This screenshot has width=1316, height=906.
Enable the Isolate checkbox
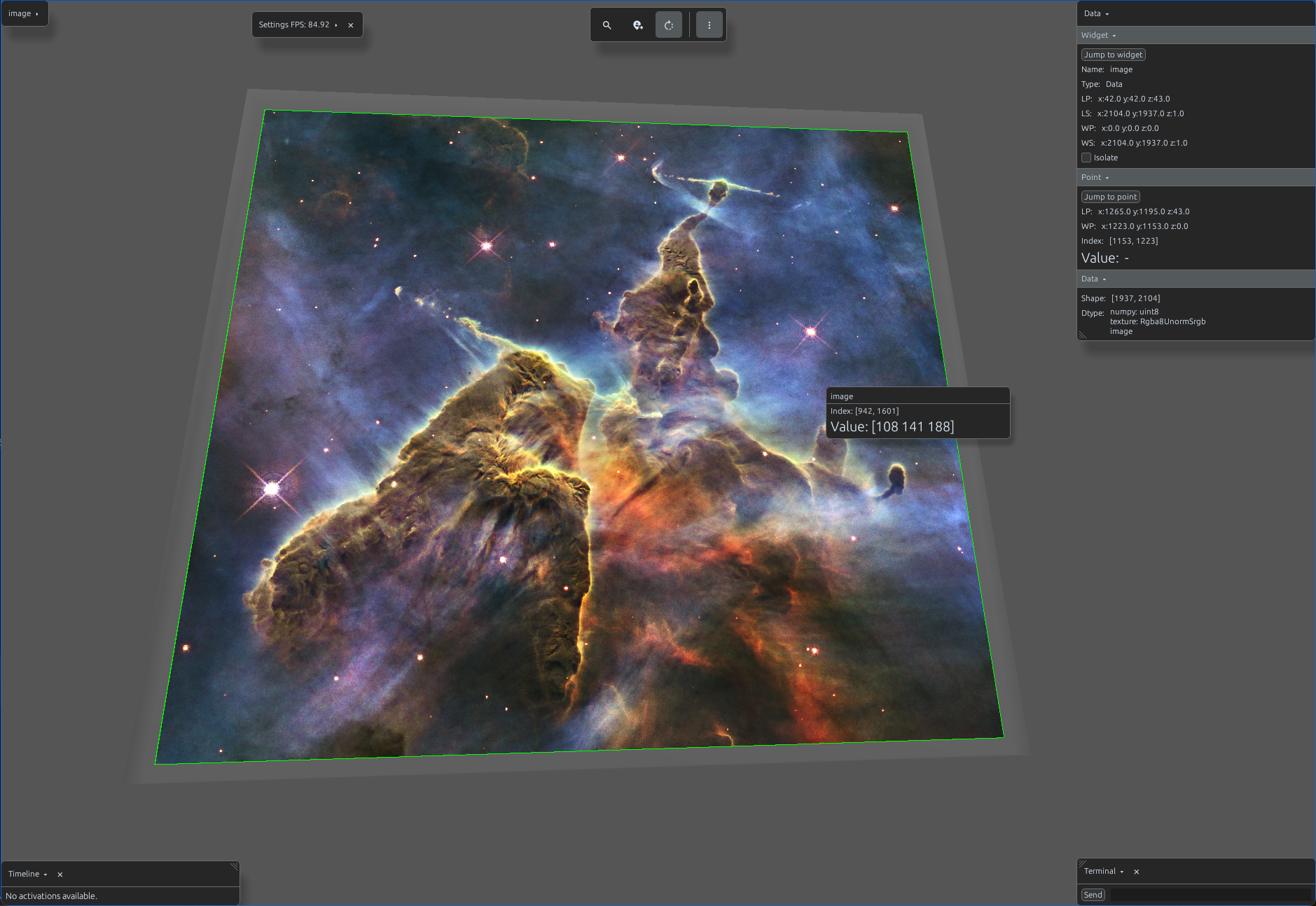click(x=1086, y=158)
